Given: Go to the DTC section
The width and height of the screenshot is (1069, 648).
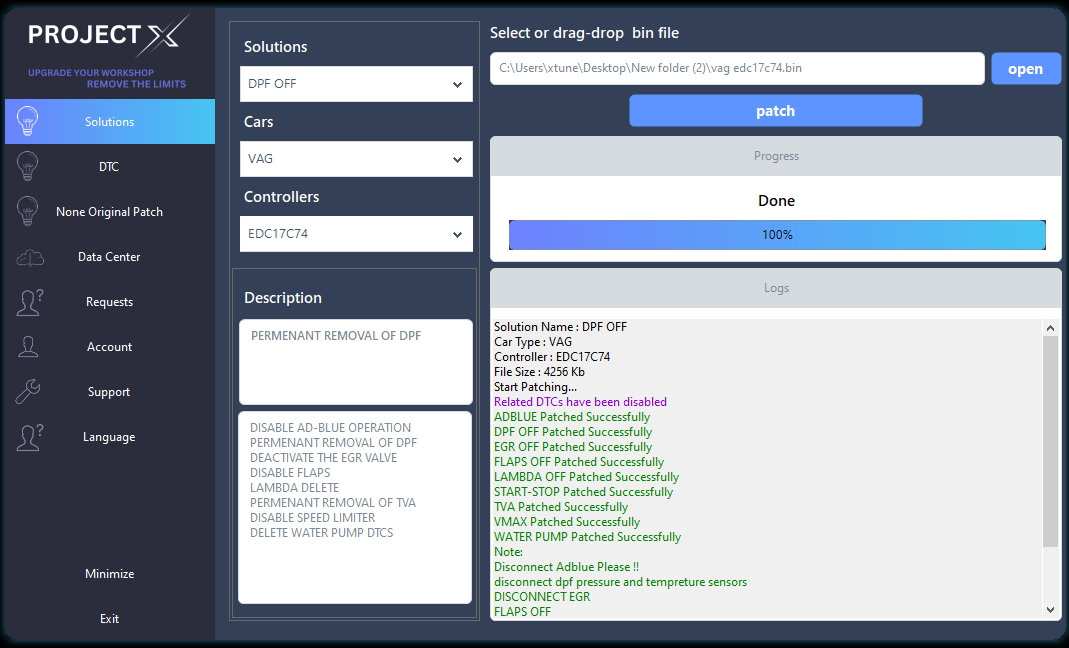Looking at the screenshot, I should point(110,166).
